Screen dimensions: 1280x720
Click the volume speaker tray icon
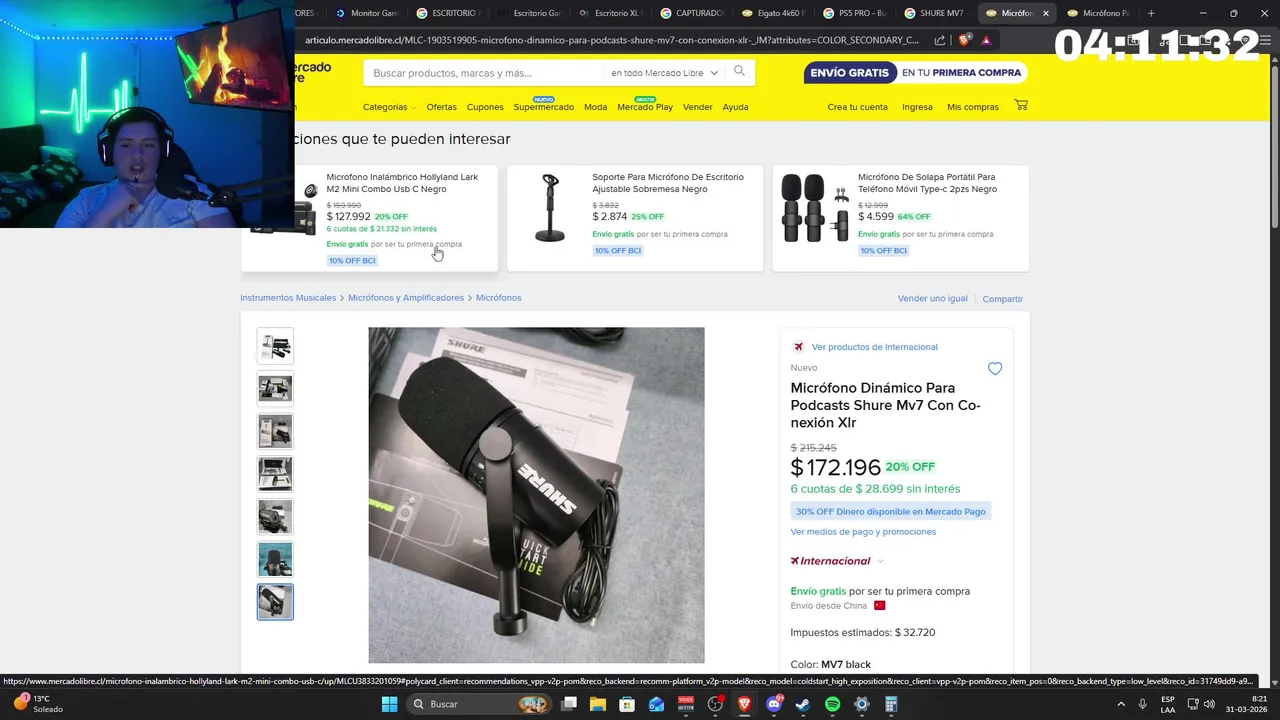(1209, 704)
